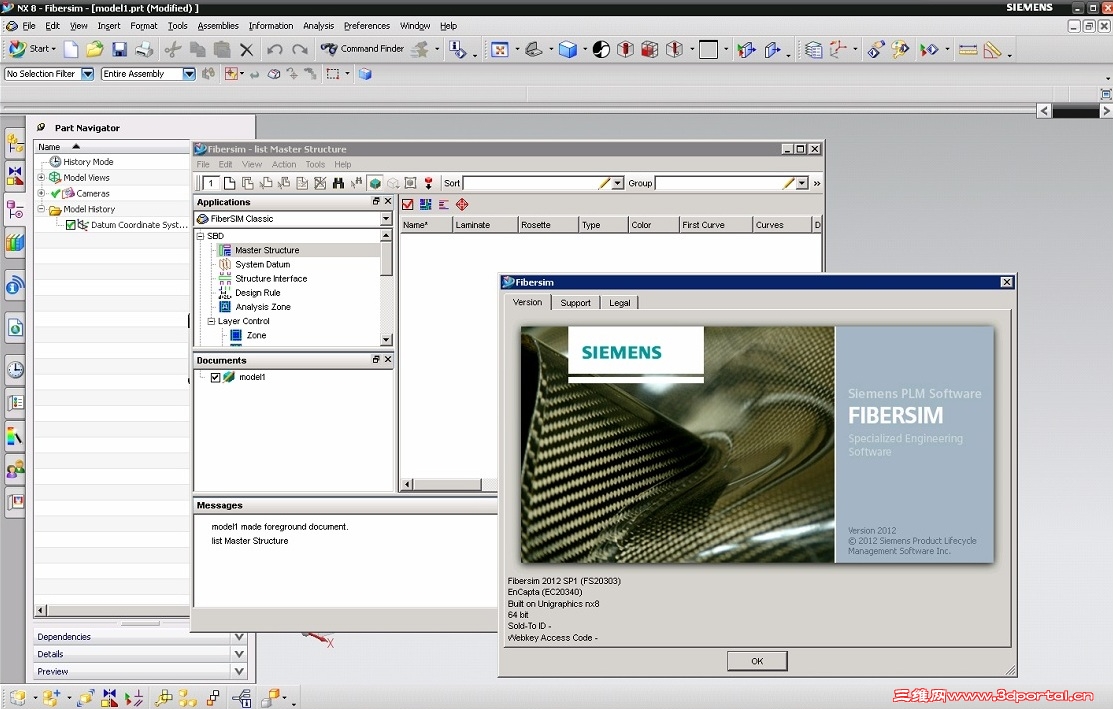
Task: Click the shaded solid cube icon in Fibersim toolbar
Action: [375, 182]
